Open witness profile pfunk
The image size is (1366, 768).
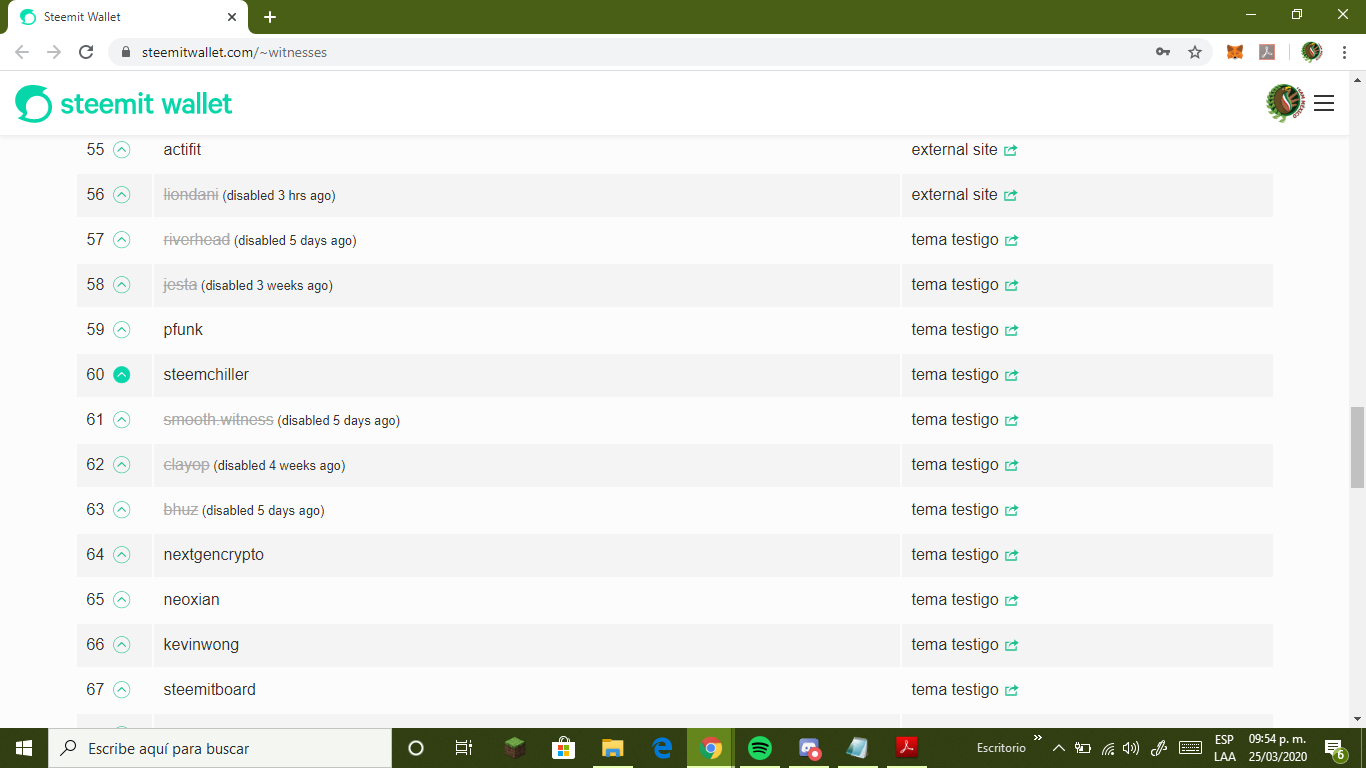183,330
